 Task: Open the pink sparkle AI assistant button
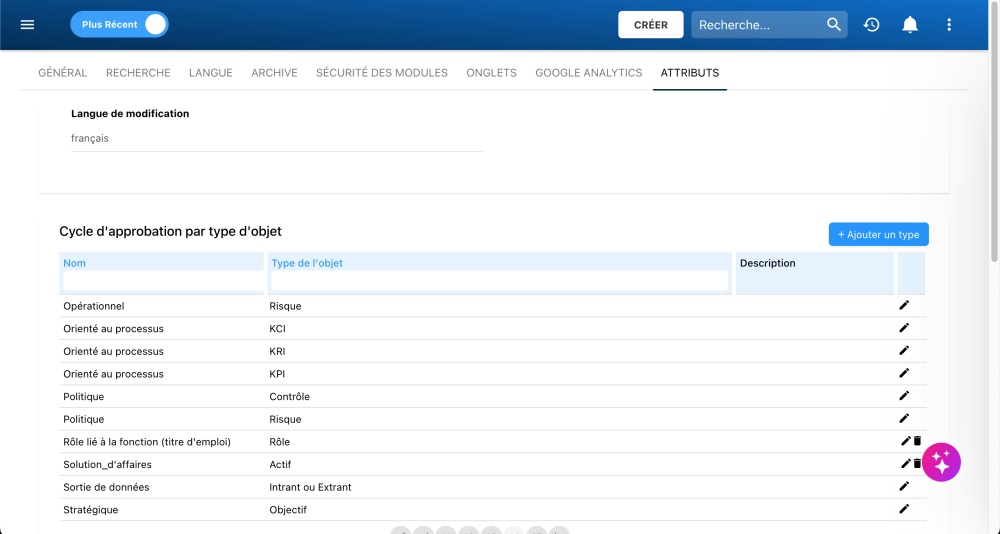941,462
